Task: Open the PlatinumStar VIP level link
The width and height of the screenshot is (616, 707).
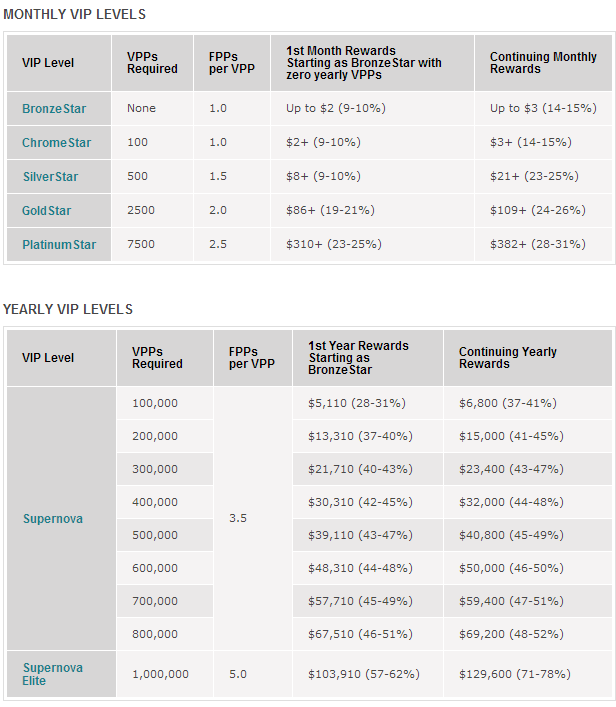Action: point(59,244)
